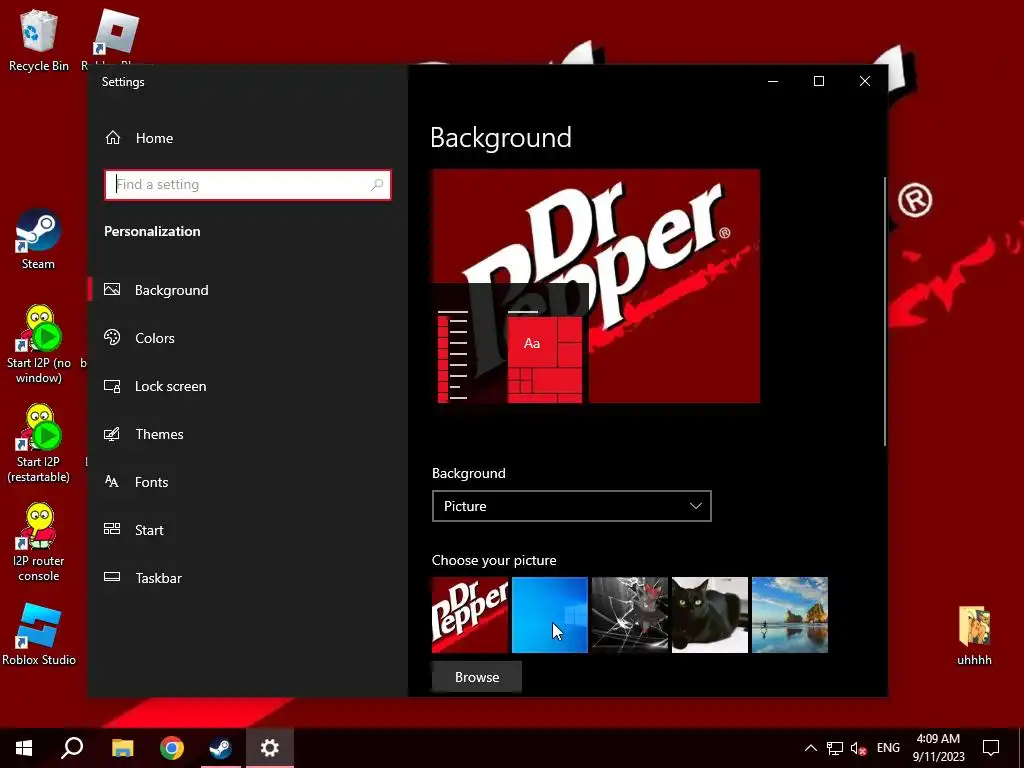
Task: Open the Lock screen settings page
Action: [x=170, y=386]
